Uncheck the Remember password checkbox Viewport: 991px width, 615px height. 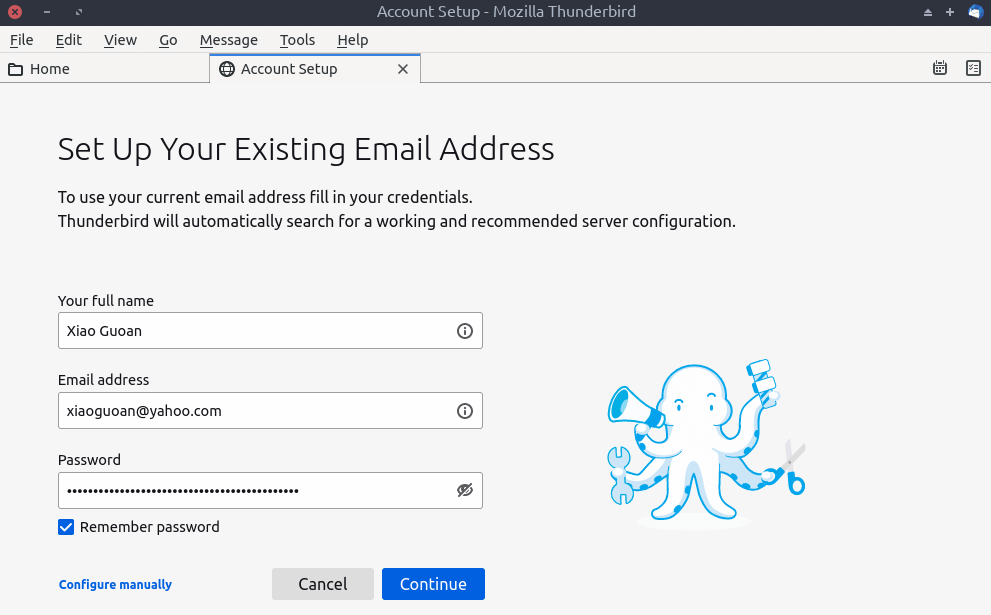66,527
